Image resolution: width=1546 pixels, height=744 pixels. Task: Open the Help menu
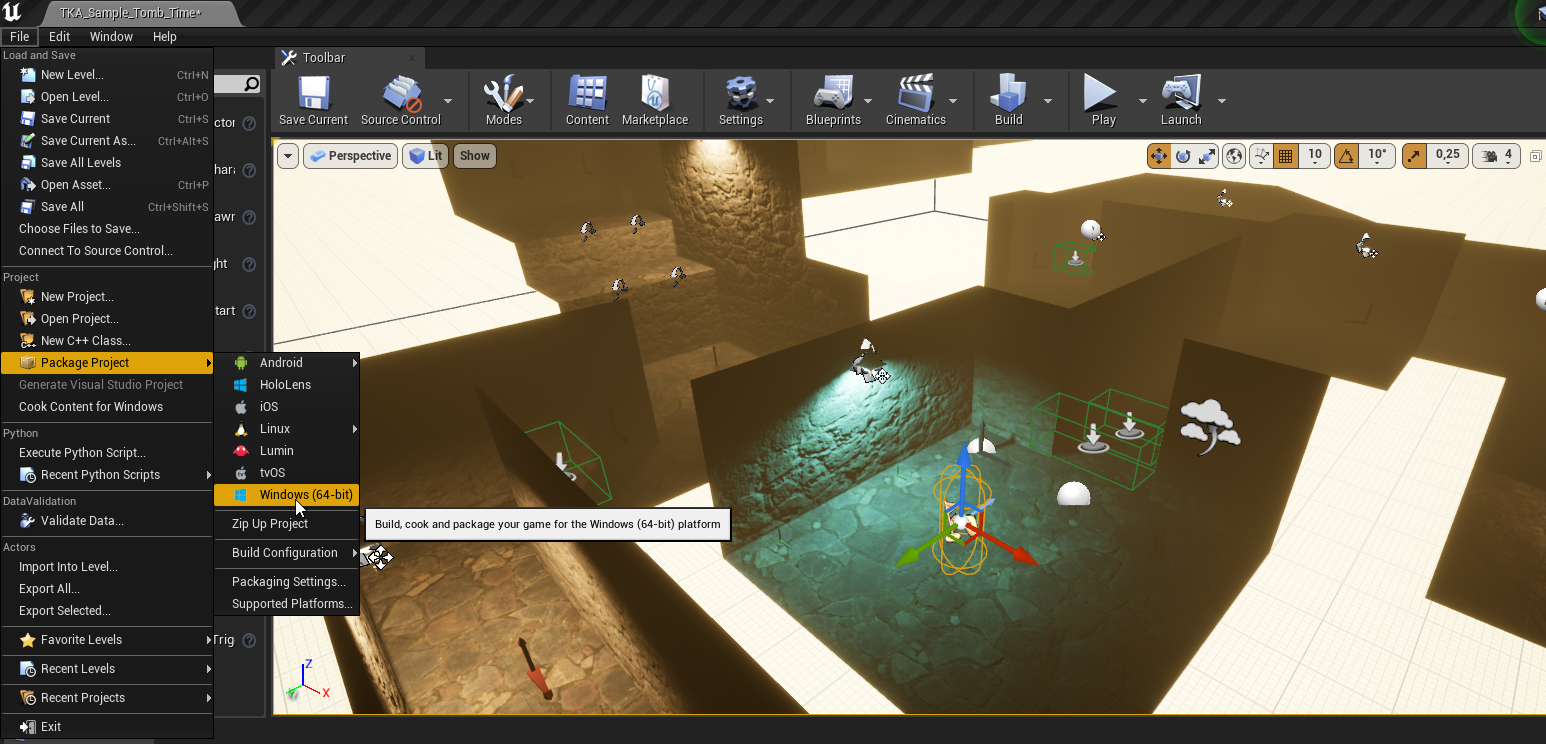pos(165,37)
